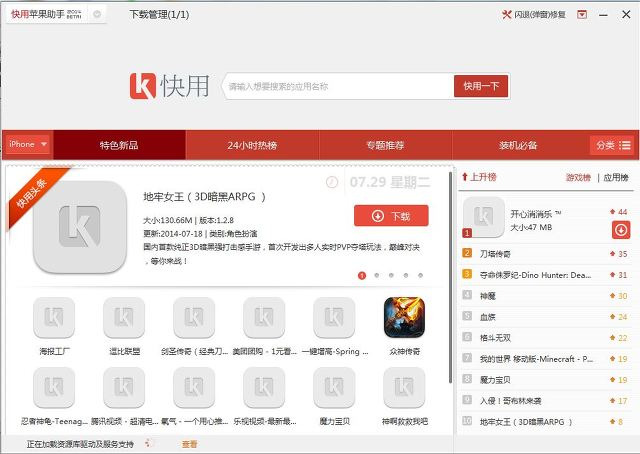Download 地牢女王 featured app

pyautogui.click(x=391, y=216)
